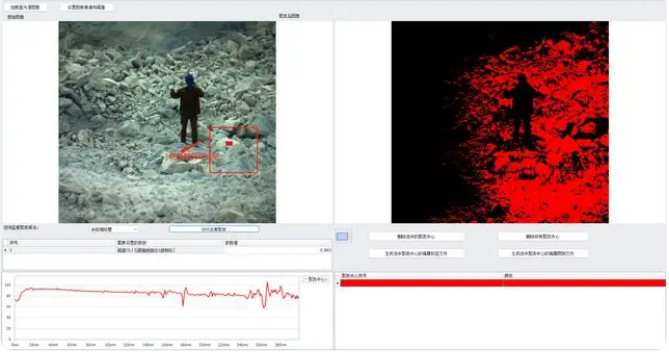The image size is (669, 363).
Task: Select row 1 in the left parameter table
Action: [x=167, y=250]
